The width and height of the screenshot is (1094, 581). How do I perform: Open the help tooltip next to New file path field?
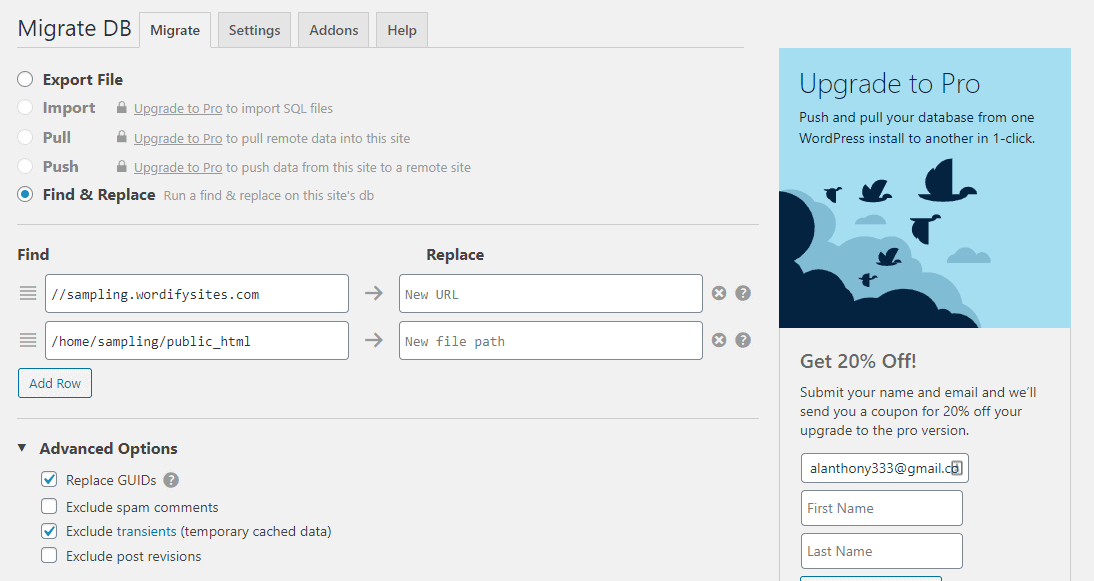tap(742, 340)
